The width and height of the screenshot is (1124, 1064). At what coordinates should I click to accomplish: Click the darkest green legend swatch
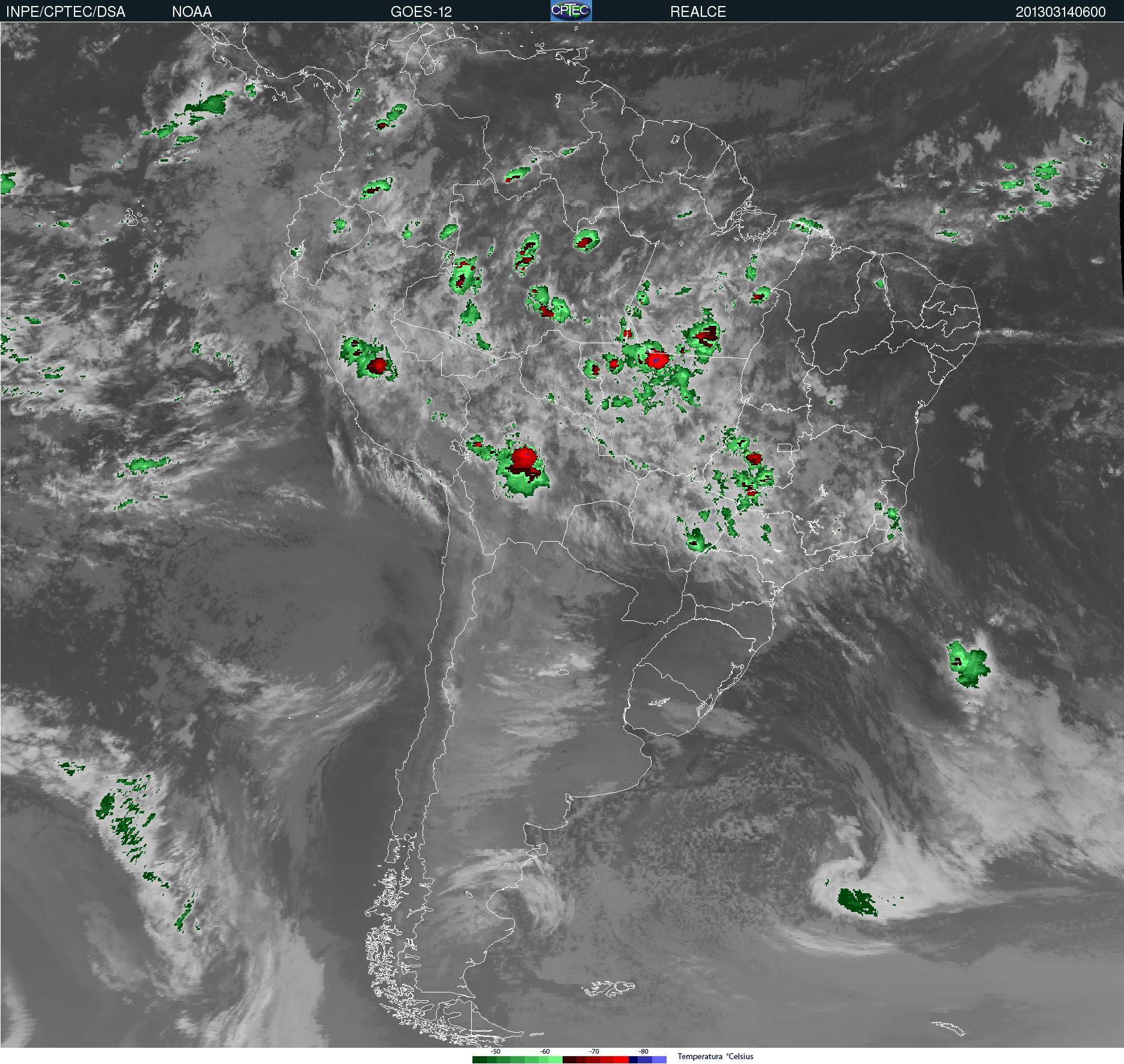(x=480, y=1060)
